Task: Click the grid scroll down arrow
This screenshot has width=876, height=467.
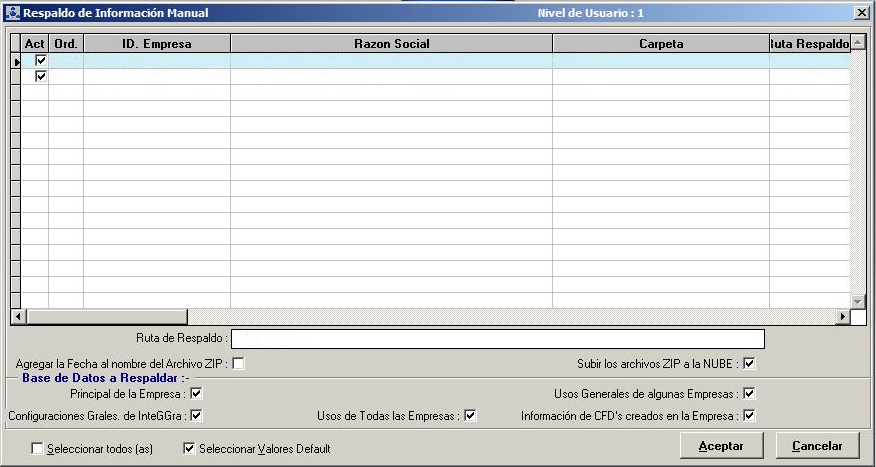Action: tap(857, 301)
